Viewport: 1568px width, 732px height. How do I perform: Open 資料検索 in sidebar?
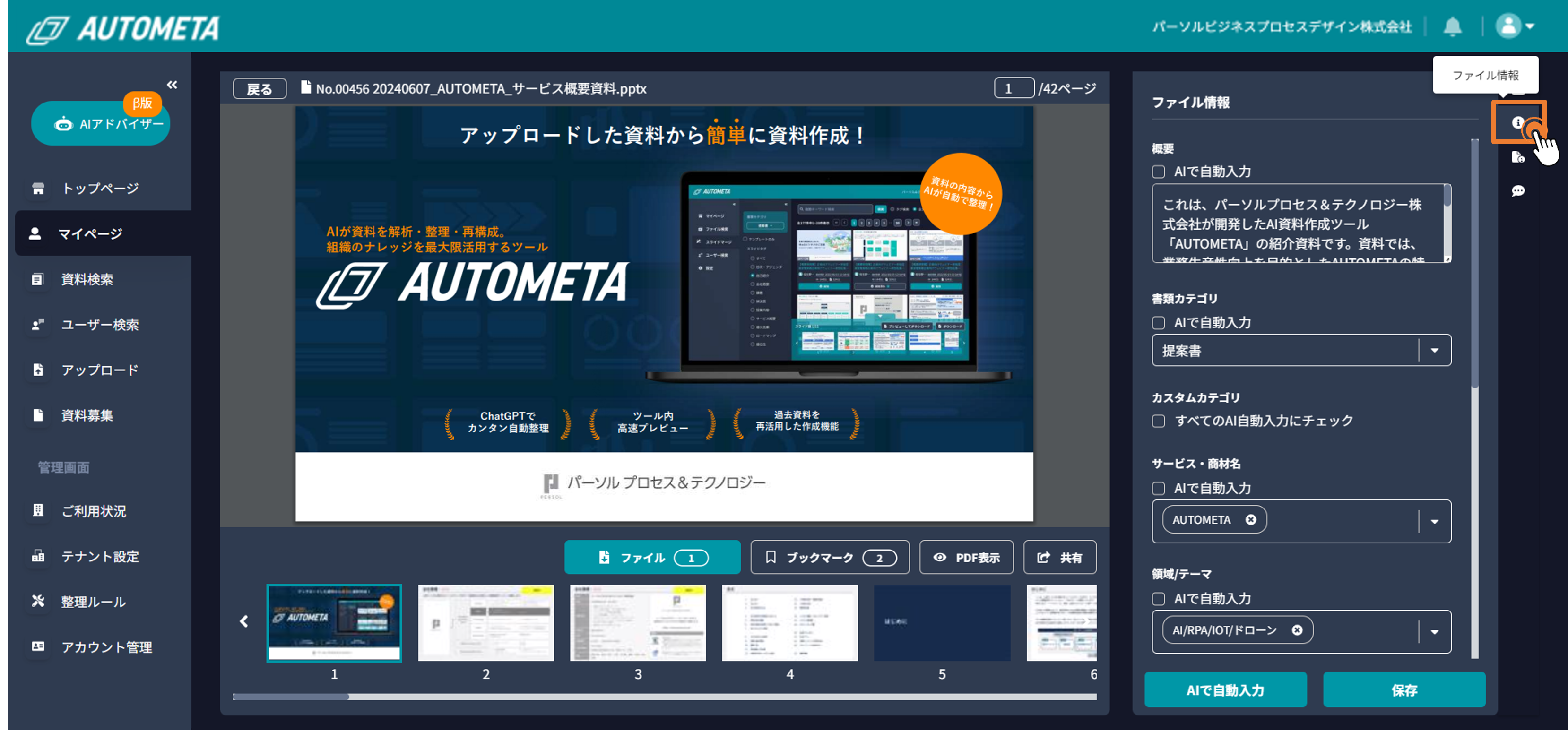click(87, 279)
